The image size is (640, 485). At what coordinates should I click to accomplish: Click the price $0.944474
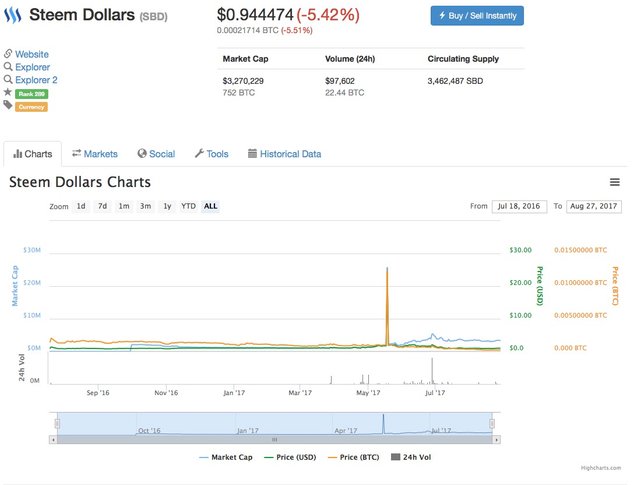(x=255, y=15)
